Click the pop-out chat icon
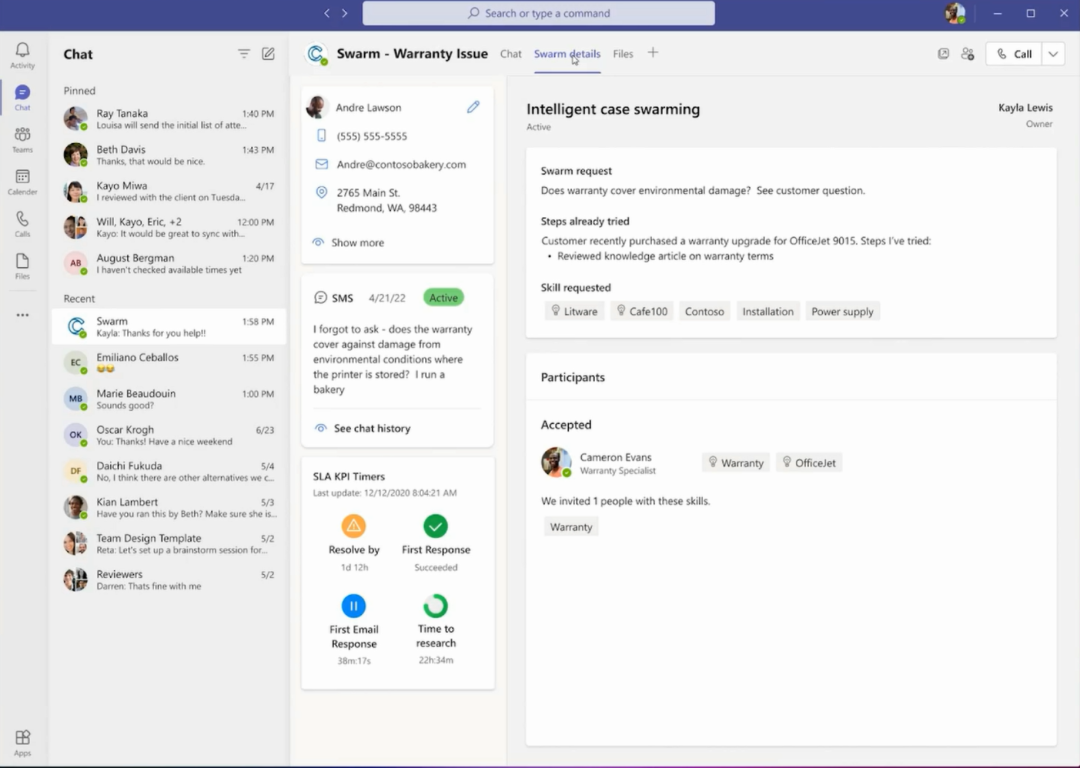 click(x=943, y=54)
